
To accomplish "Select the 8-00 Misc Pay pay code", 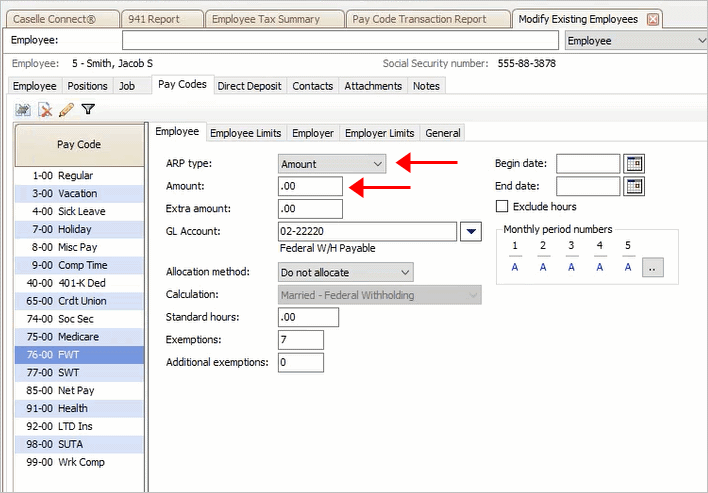I will (x=79, y=247).
